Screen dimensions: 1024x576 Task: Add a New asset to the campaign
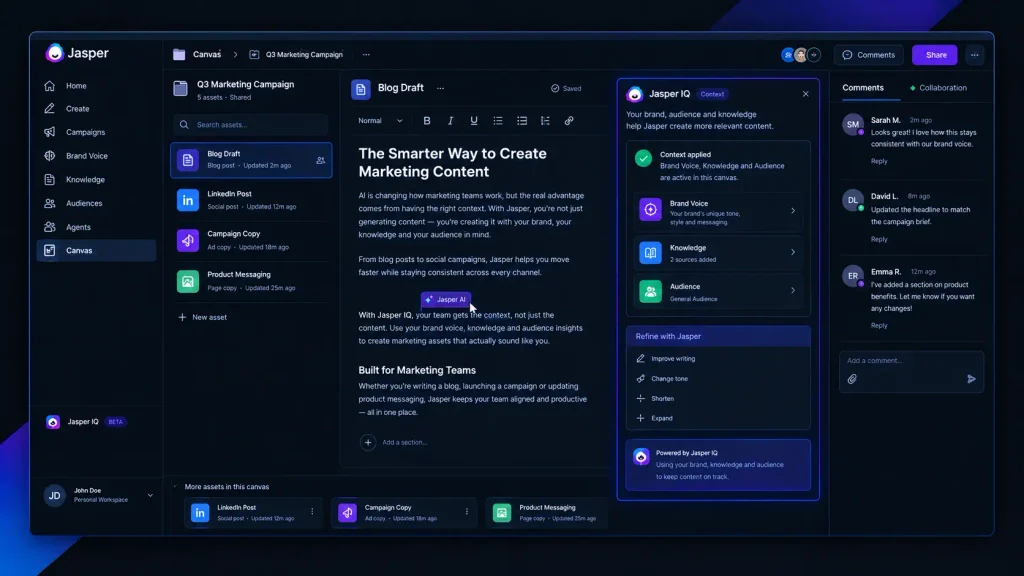[202, 317]
